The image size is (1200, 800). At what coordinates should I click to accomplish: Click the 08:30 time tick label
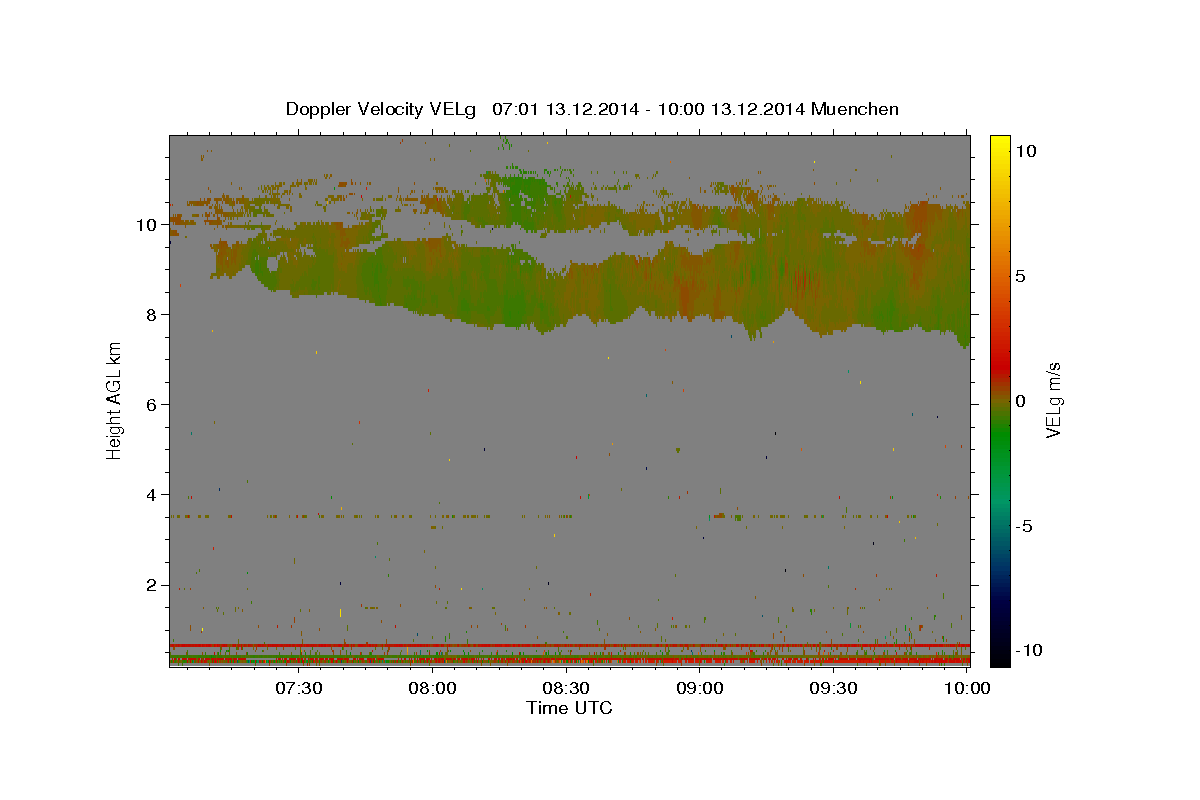567,688
